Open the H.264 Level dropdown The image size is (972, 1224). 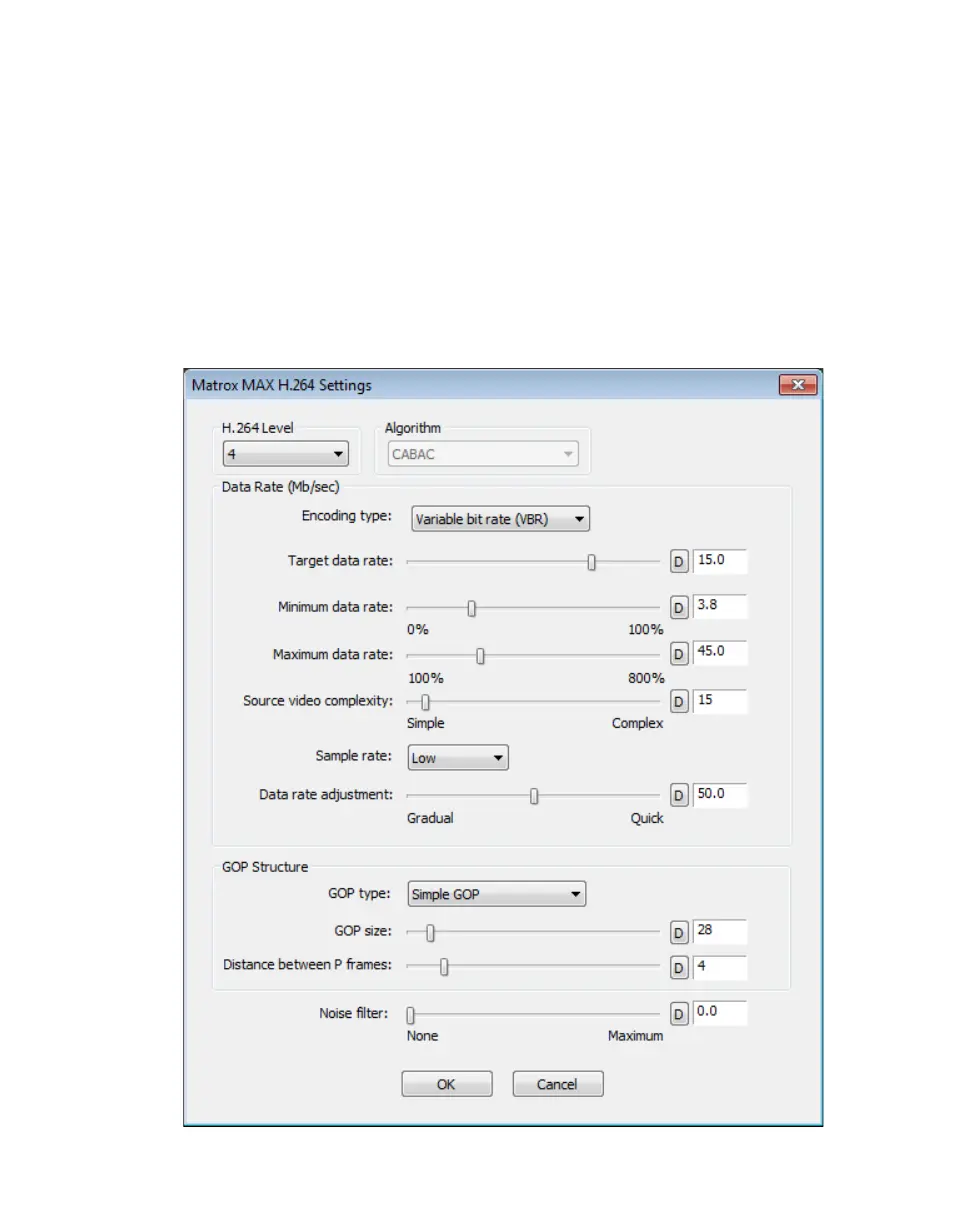pos(285,453)
